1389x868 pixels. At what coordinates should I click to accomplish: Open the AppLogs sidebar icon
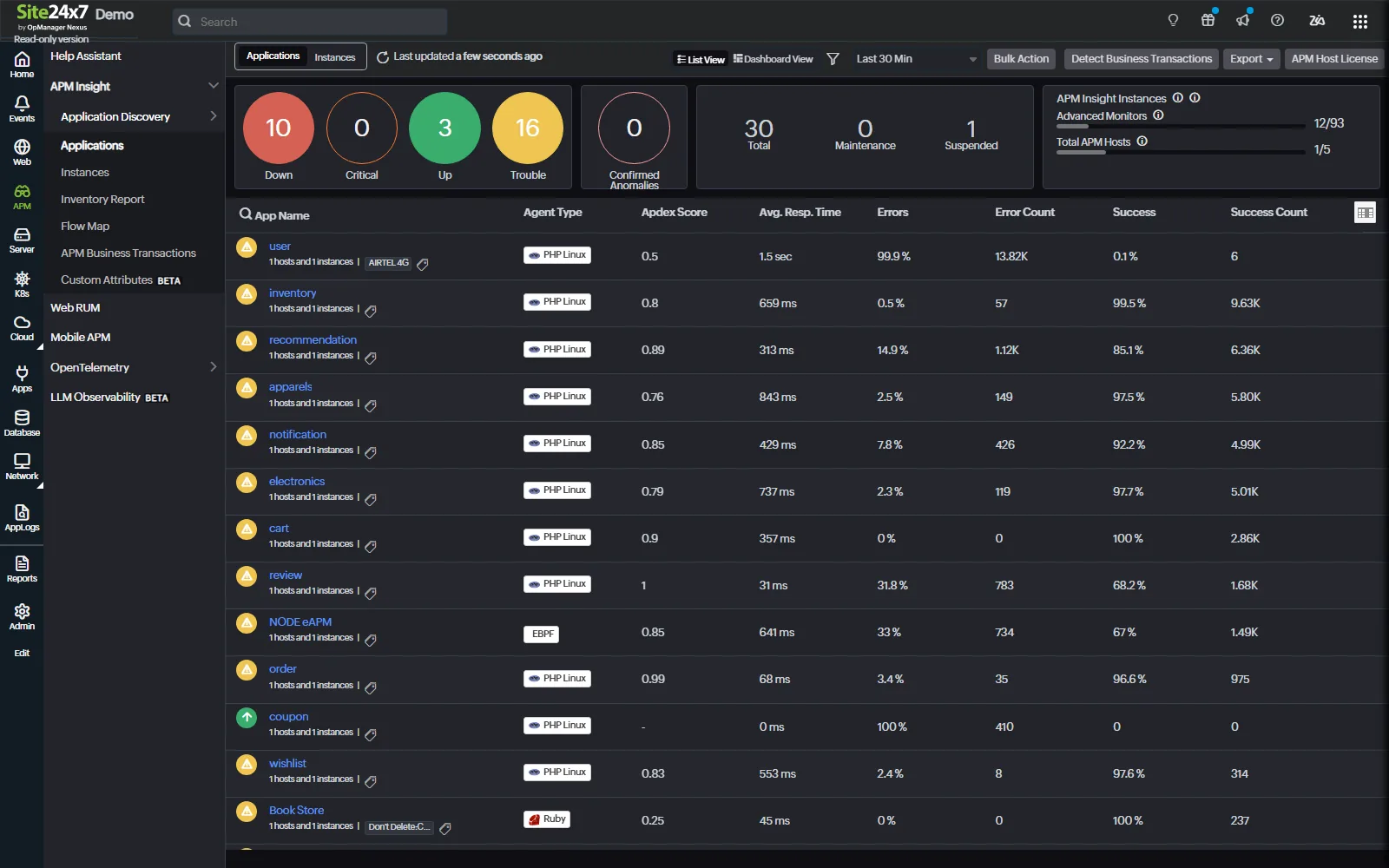point(22,518)
